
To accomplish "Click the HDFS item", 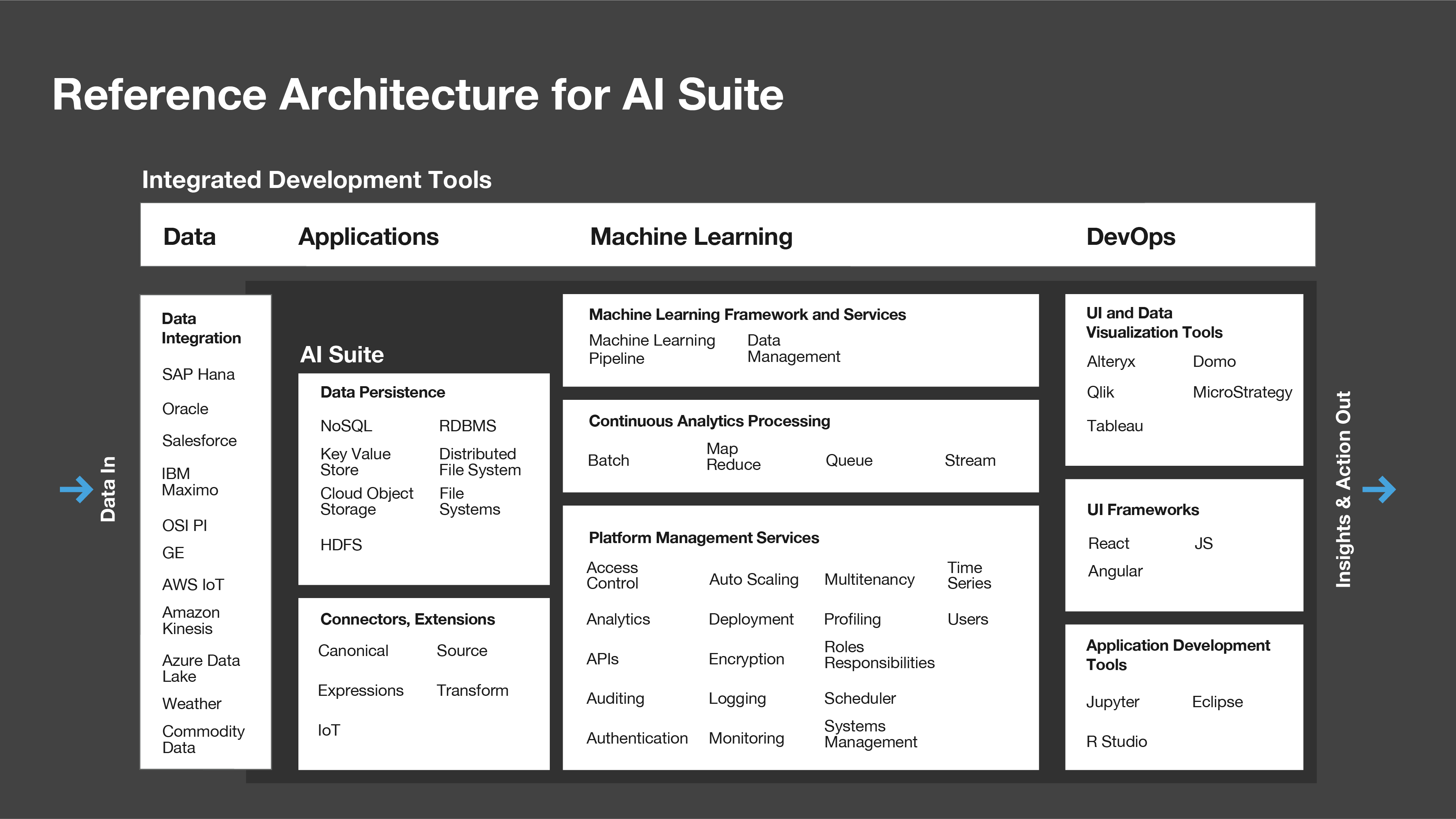I will click(x=341, y=545).
